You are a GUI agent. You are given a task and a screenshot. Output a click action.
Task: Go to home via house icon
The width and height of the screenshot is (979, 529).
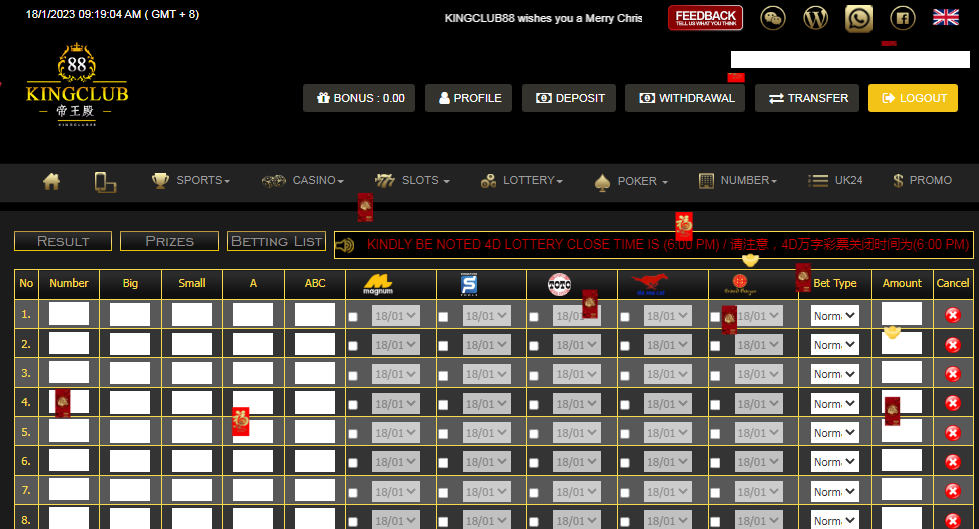point(52,181)
